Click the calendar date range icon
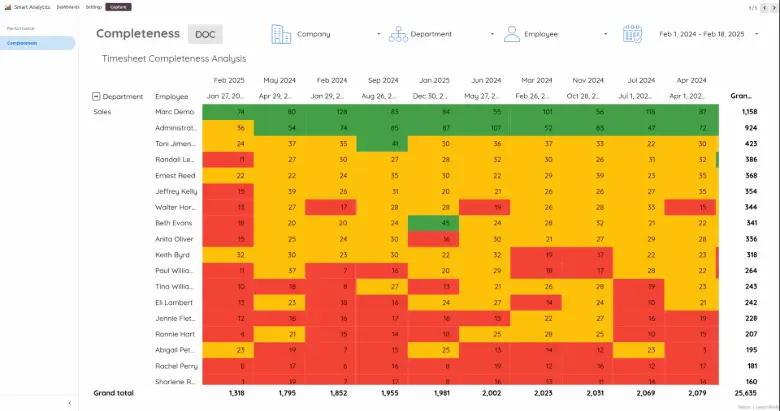This screenshot has height=411, width=780. 632,34
